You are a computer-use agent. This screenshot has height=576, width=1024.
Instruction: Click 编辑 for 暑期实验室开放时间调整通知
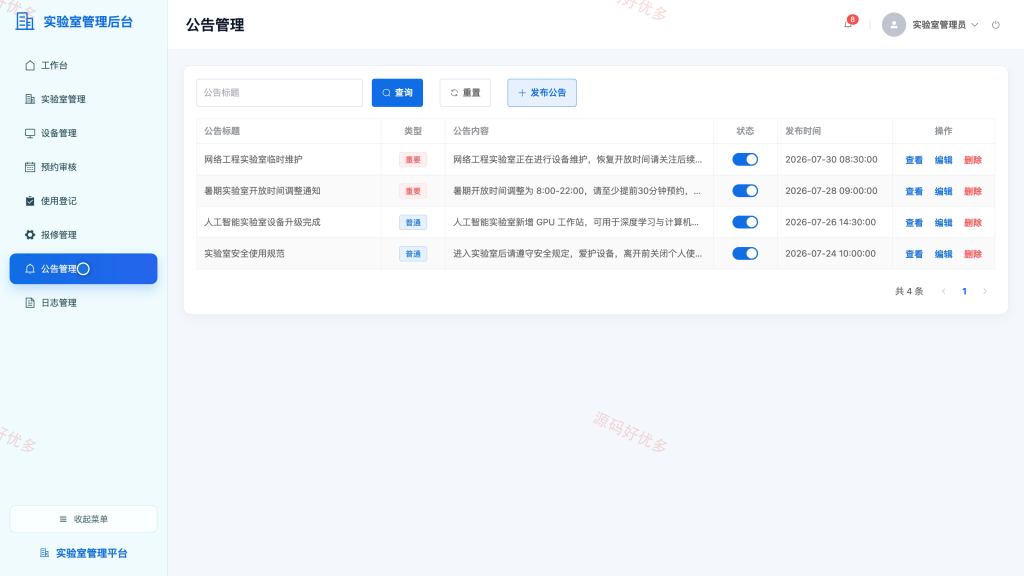pos(944,191)
